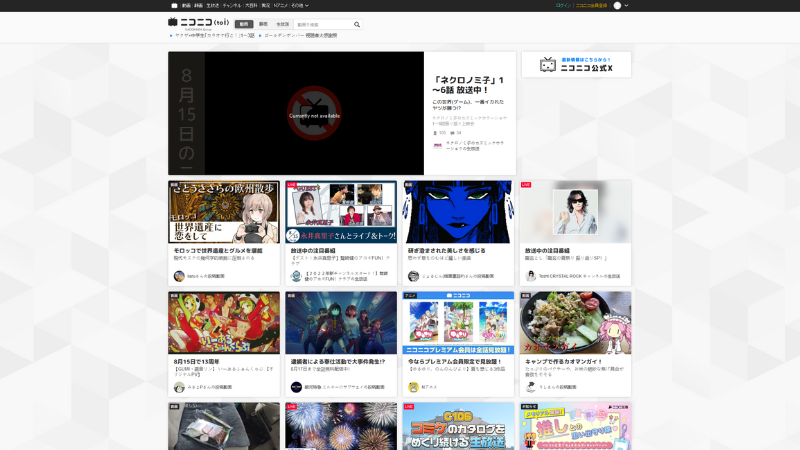Click uploader avatar under モロッコ card
The height and width of the screenshot is (450, 800).
click(x=179, y=276)
